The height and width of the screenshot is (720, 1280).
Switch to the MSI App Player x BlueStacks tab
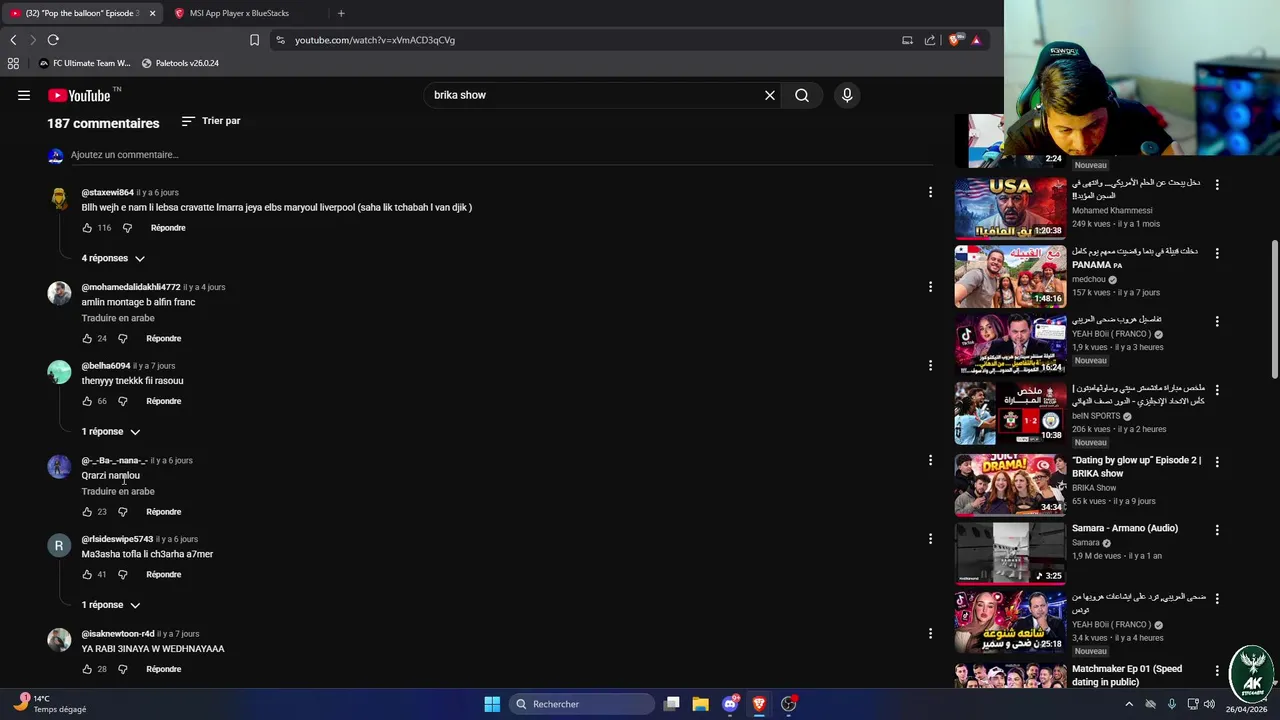click(x=240, y=13)
